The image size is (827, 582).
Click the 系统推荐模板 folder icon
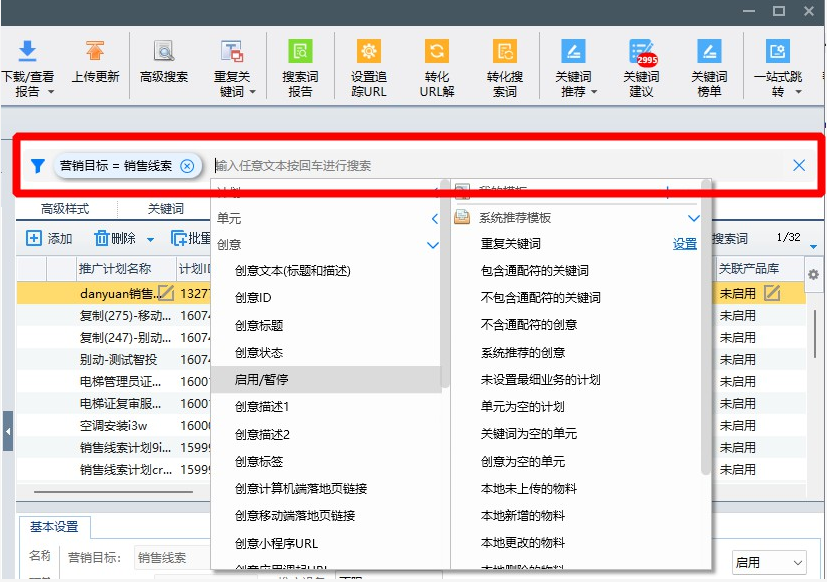(x=462, y=217)
